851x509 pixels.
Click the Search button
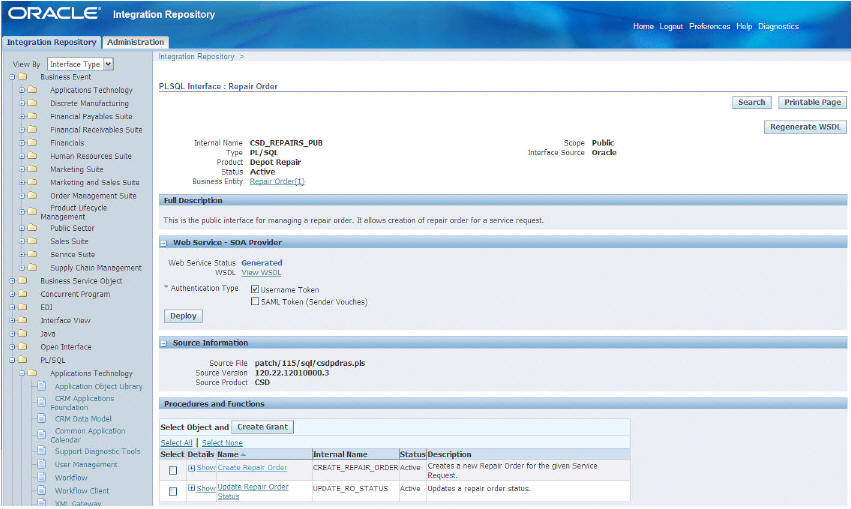point(751,102)
